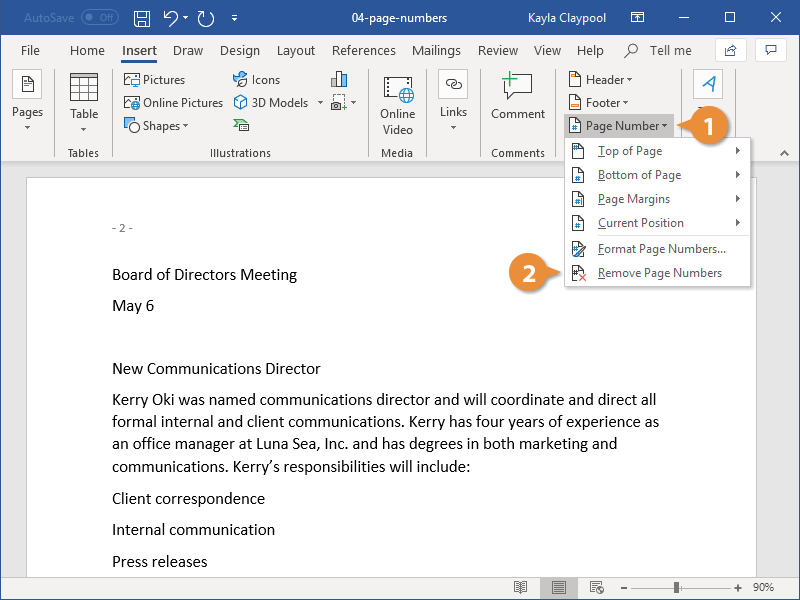
Task: Choose Format Page Numbers option
Action: point(661,249)
